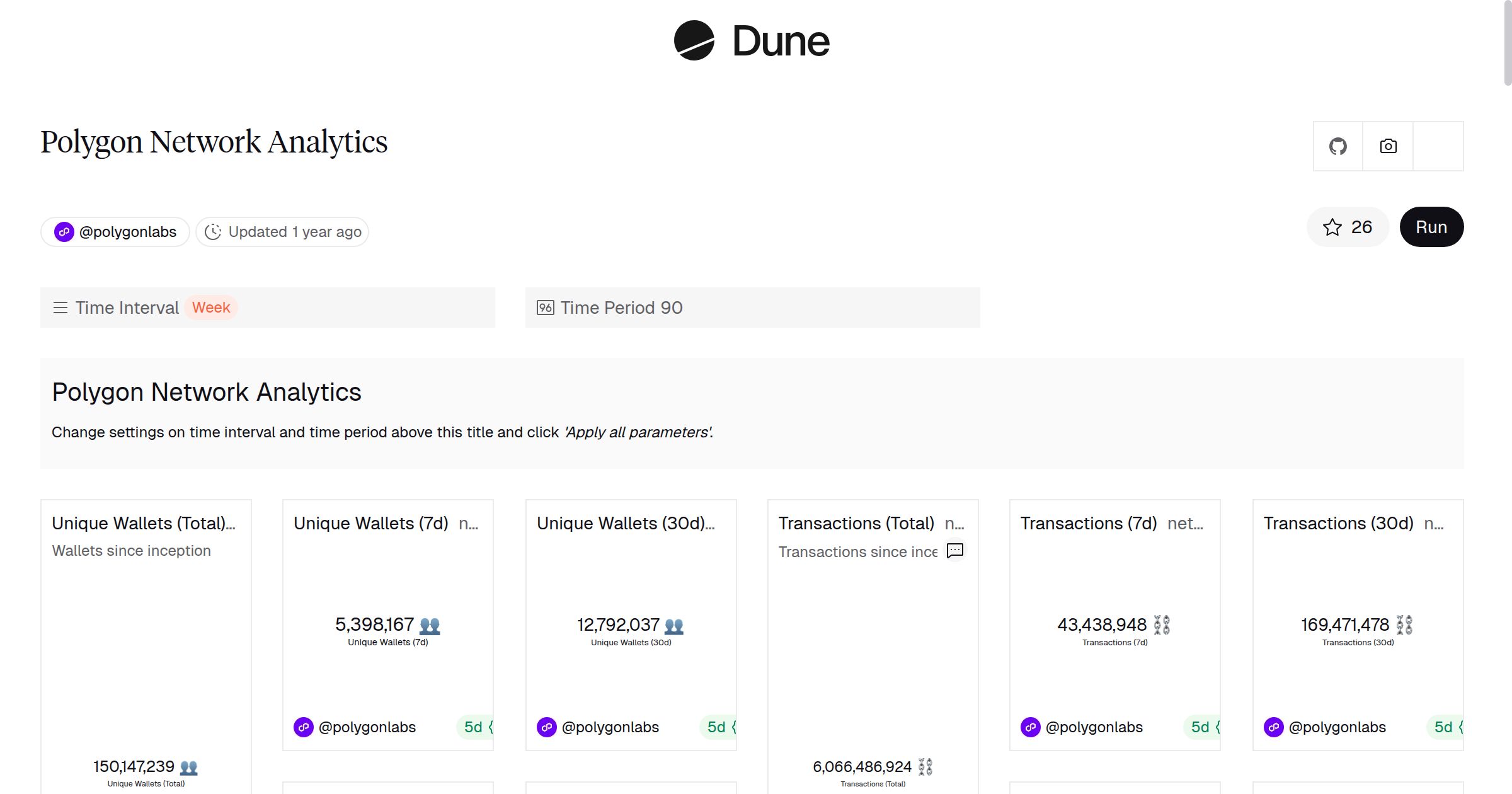Click the list icon beside Time Interval
Image resolution: width=1512 pixels, height=794 pixels.
(60, 308)
